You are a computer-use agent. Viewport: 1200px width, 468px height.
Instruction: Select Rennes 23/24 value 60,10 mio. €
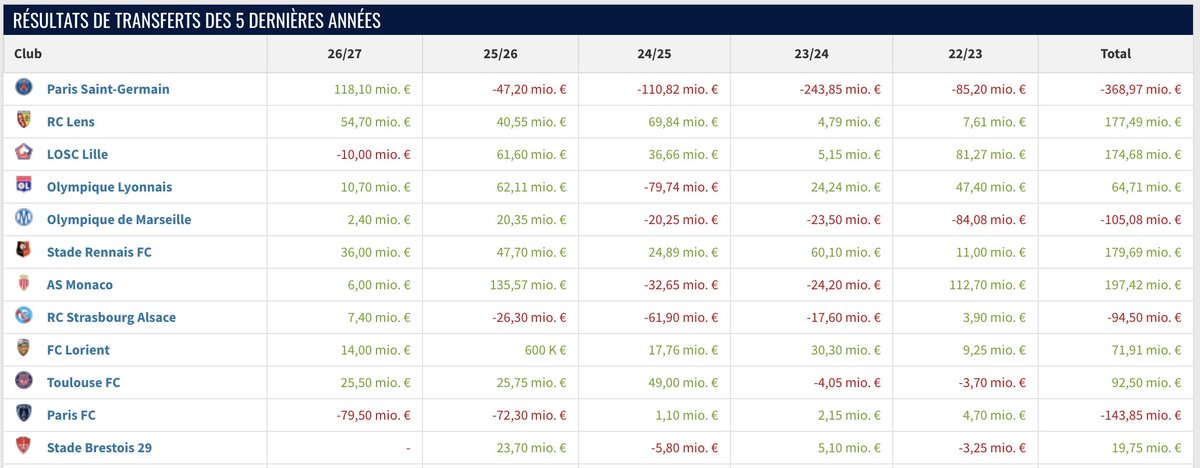tap(845, 252)
